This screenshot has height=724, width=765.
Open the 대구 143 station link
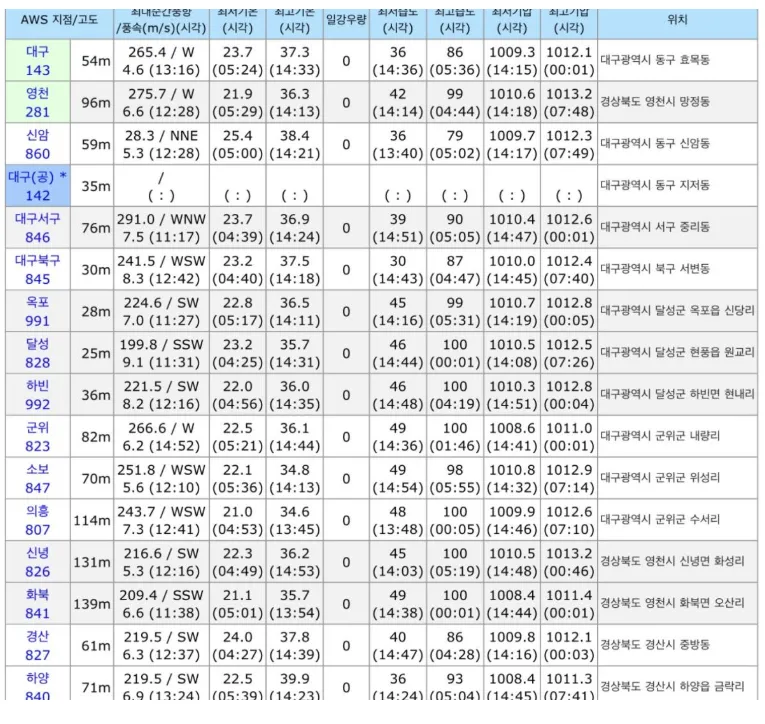38,60
